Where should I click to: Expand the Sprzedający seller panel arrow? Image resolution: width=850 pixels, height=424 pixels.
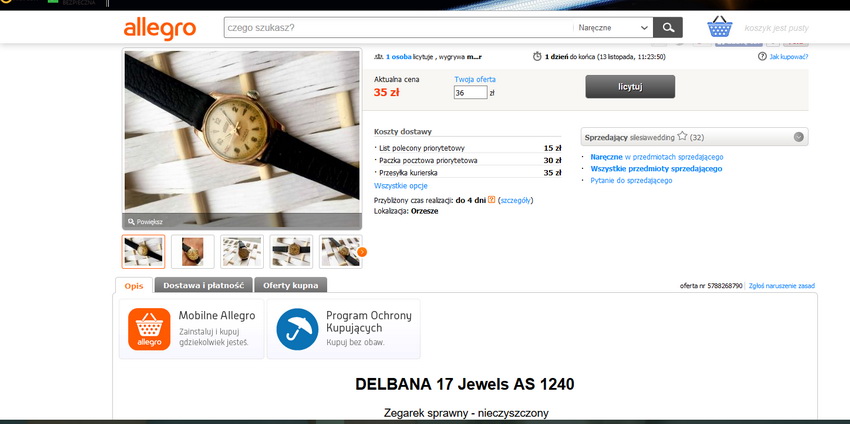click(799, 137)
